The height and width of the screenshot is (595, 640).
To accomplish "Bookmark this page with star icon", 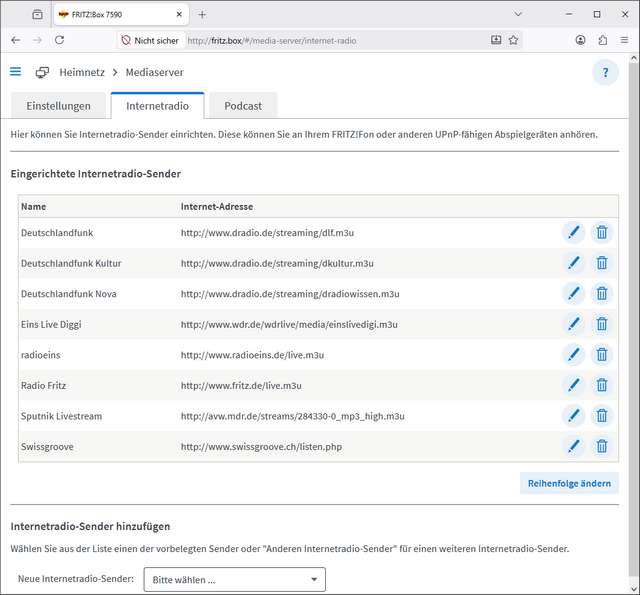I will coord(513,40).
